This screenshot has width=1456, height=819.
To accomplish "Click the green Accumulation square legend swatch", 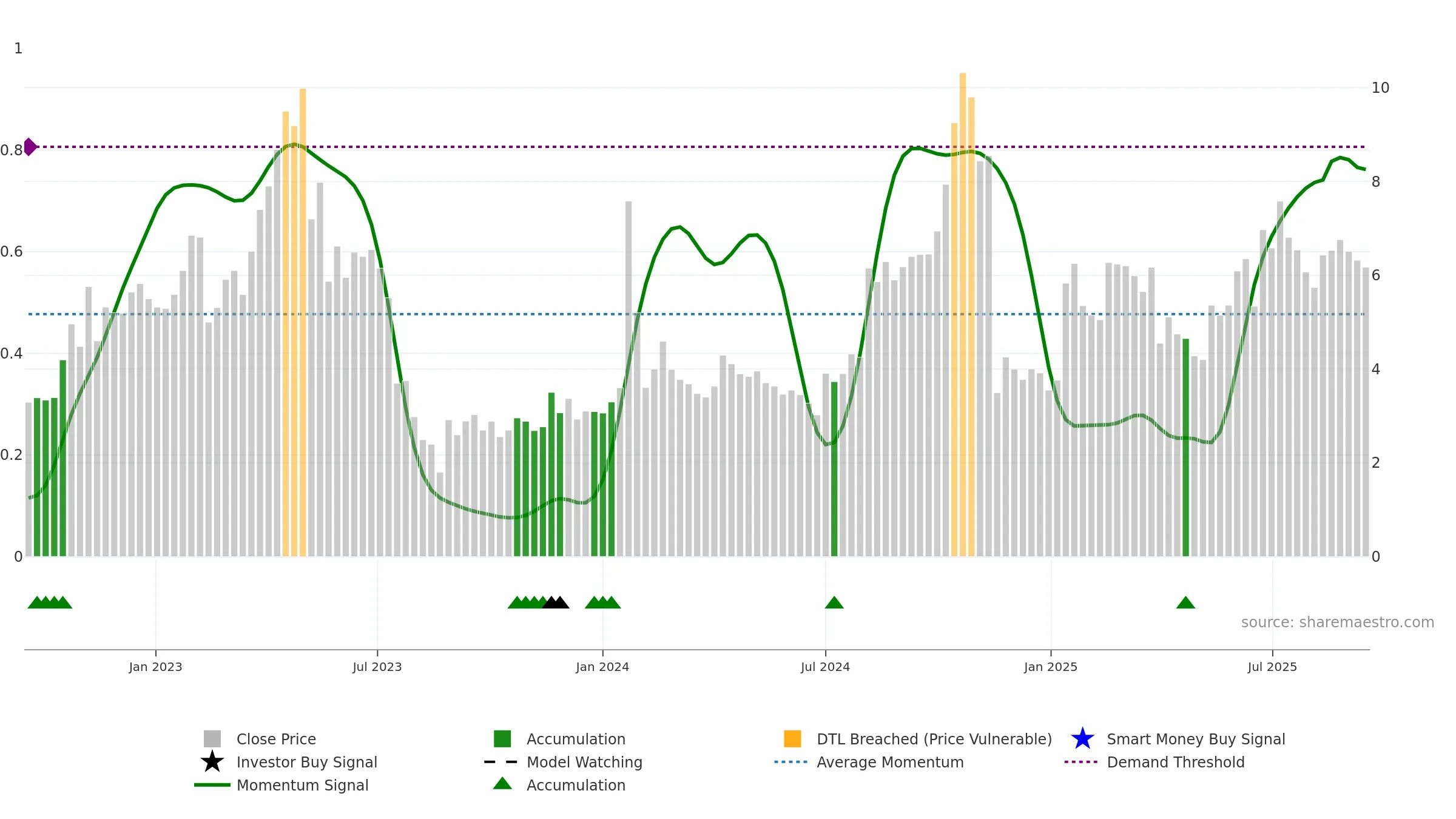I will click(x=502, y=739).
